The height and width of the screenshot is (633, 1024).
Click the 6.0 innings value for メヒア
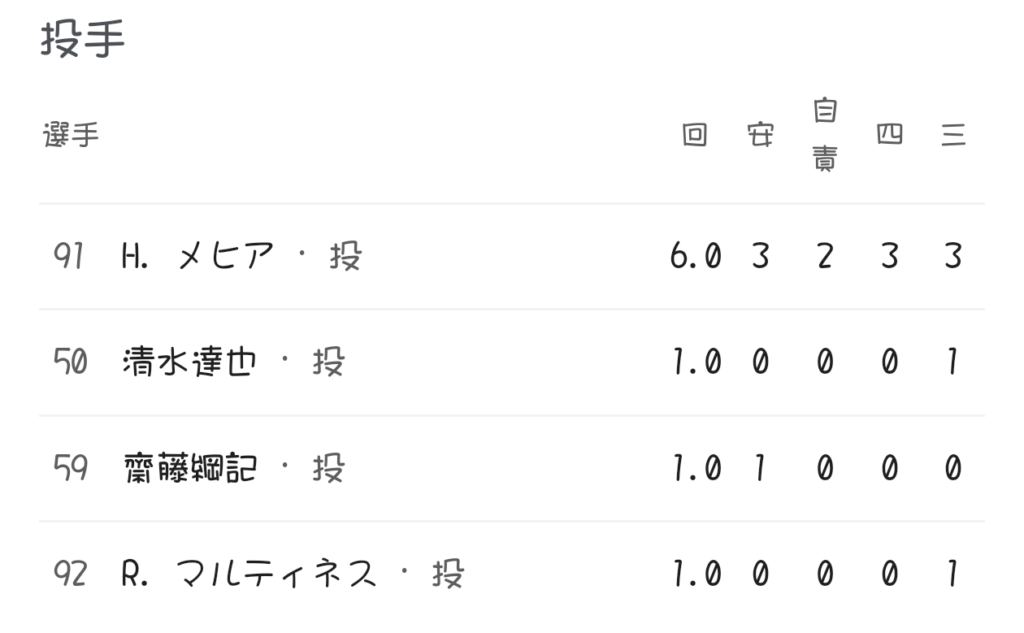(x=695, y=257)
